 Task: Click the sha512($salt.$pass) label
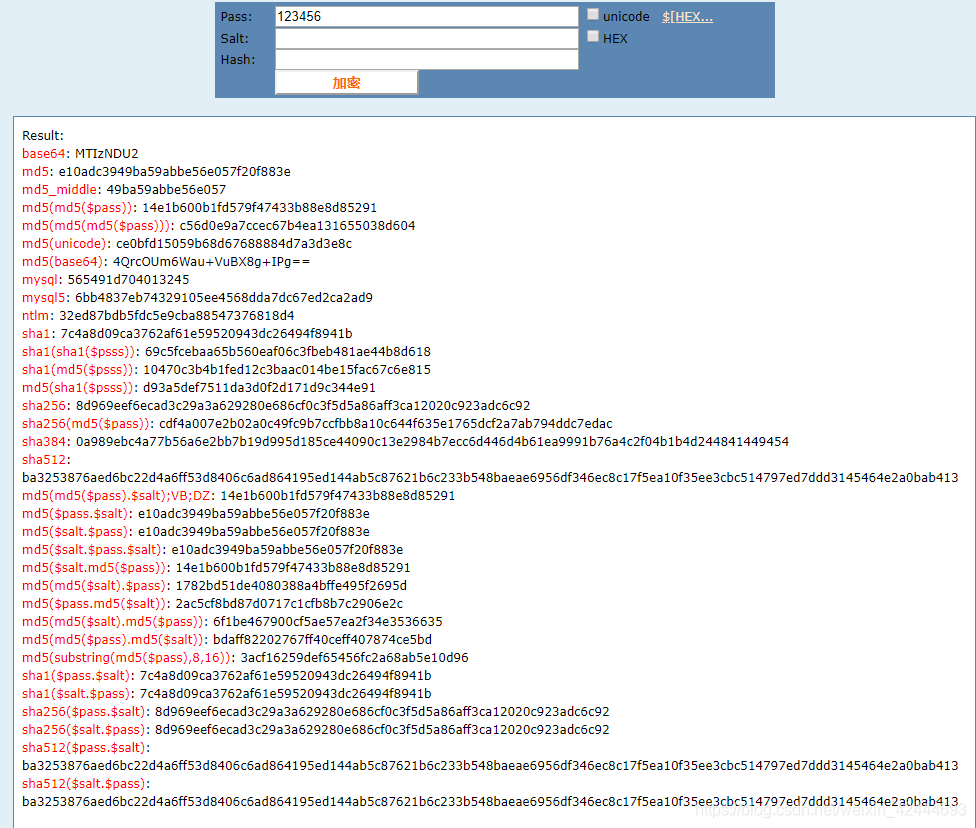pyautogui.click(x=85, y=785)
